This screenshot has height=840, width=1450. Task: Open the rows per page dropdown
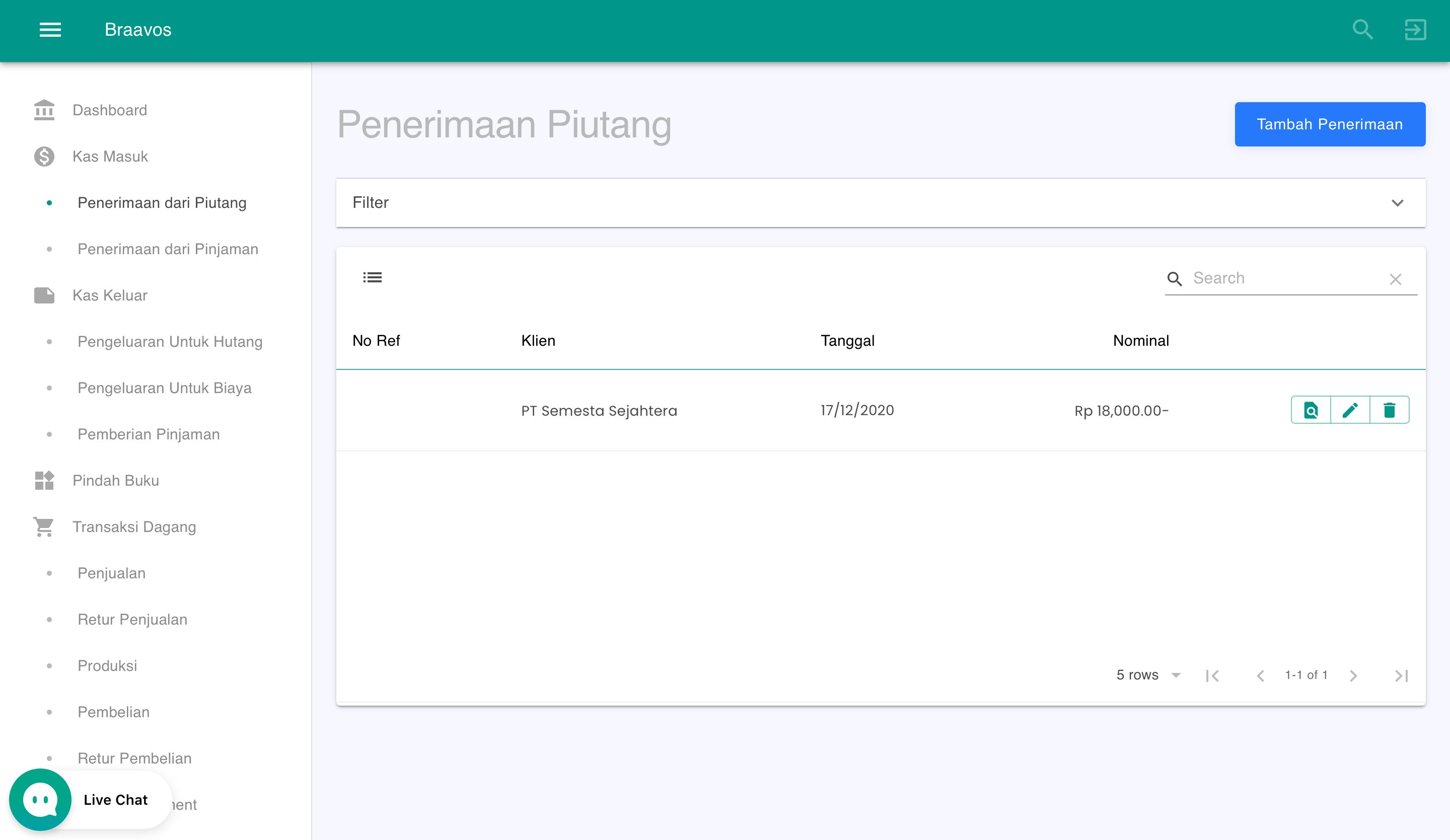click(x=1147, y=675)
